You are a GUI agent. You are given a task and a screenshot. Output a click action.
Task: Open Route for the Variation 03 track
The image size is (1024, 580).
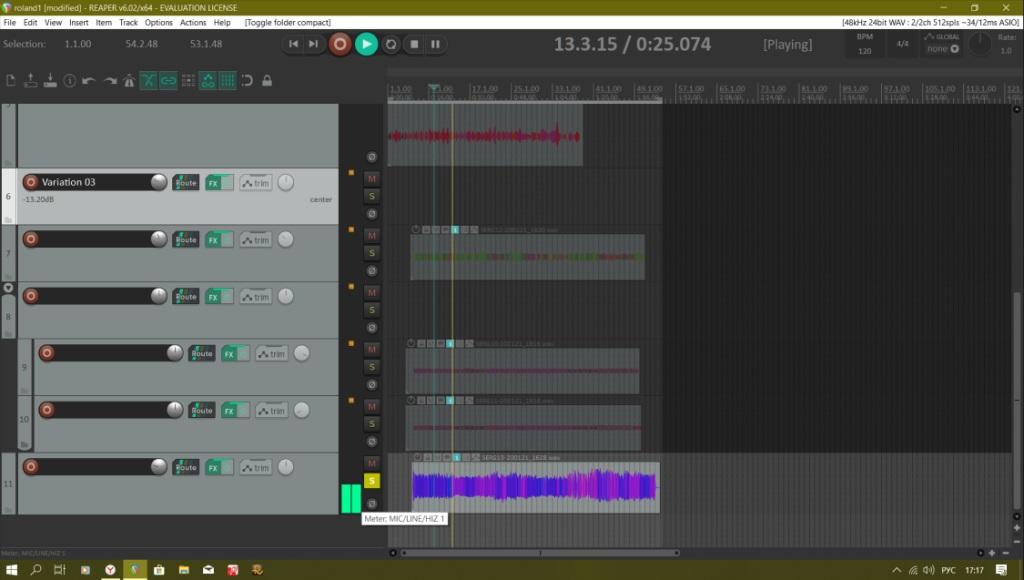pyautogui.click(x=186, y=183)
